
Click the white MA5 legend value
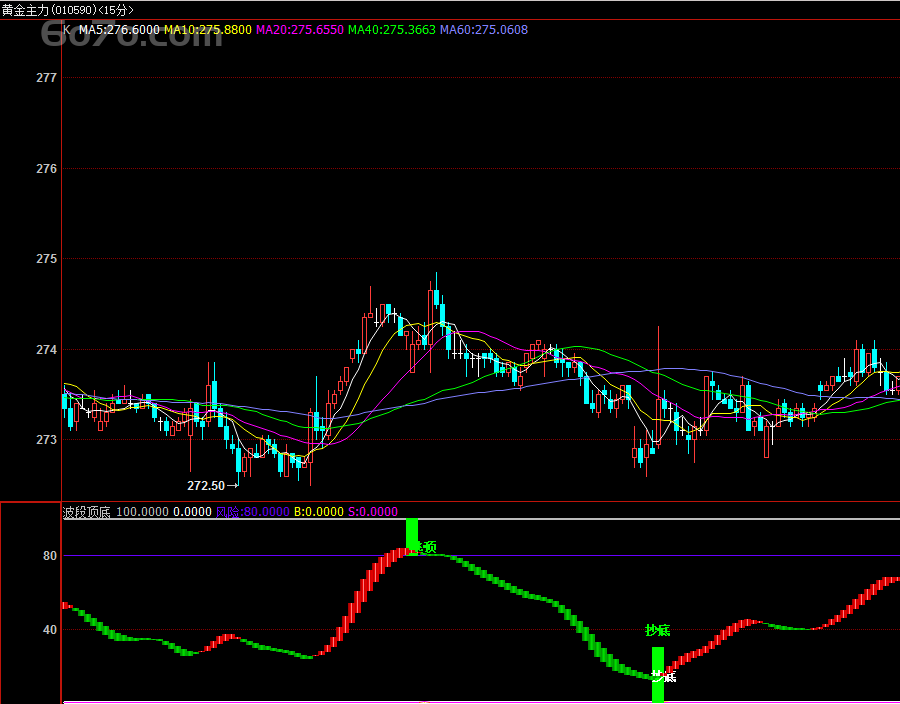click(119, 30)
